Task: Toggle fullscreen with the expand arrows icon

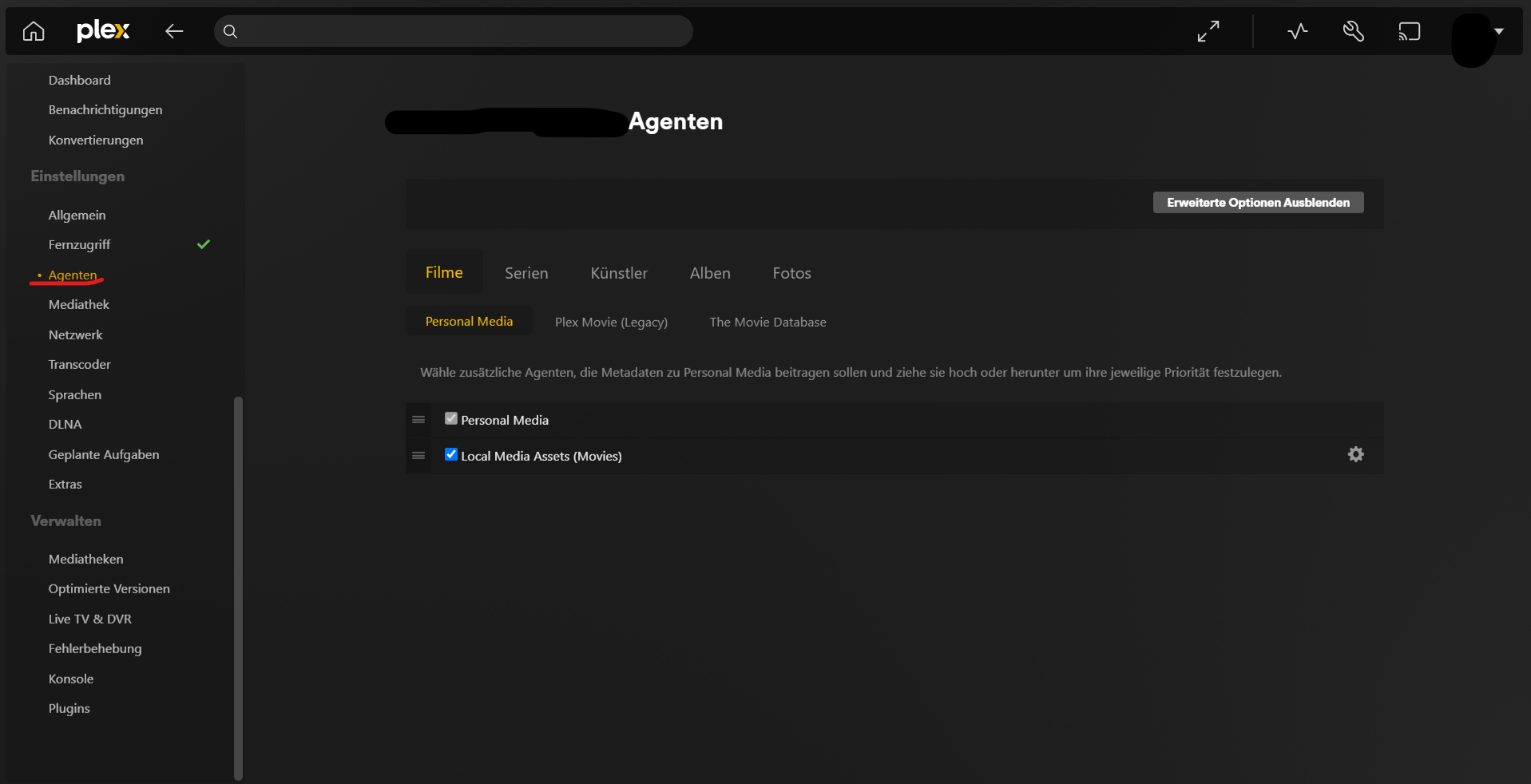Action: [1208, 31]
